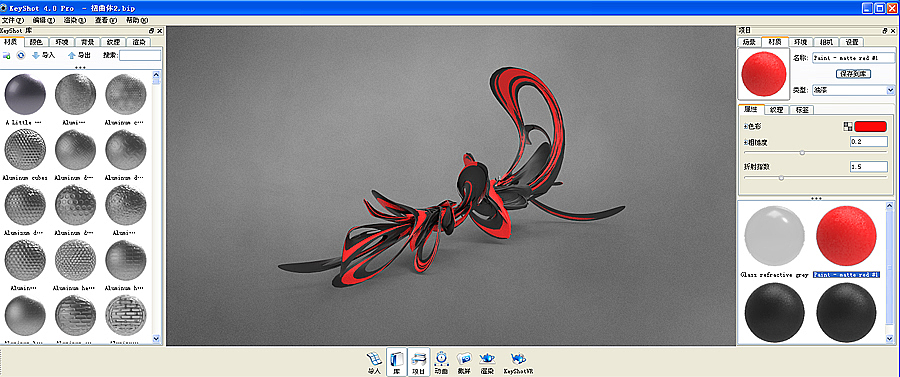
Task: Expand the 粗糙度 roughness property plus sign
Action: [x=745, y=142]
